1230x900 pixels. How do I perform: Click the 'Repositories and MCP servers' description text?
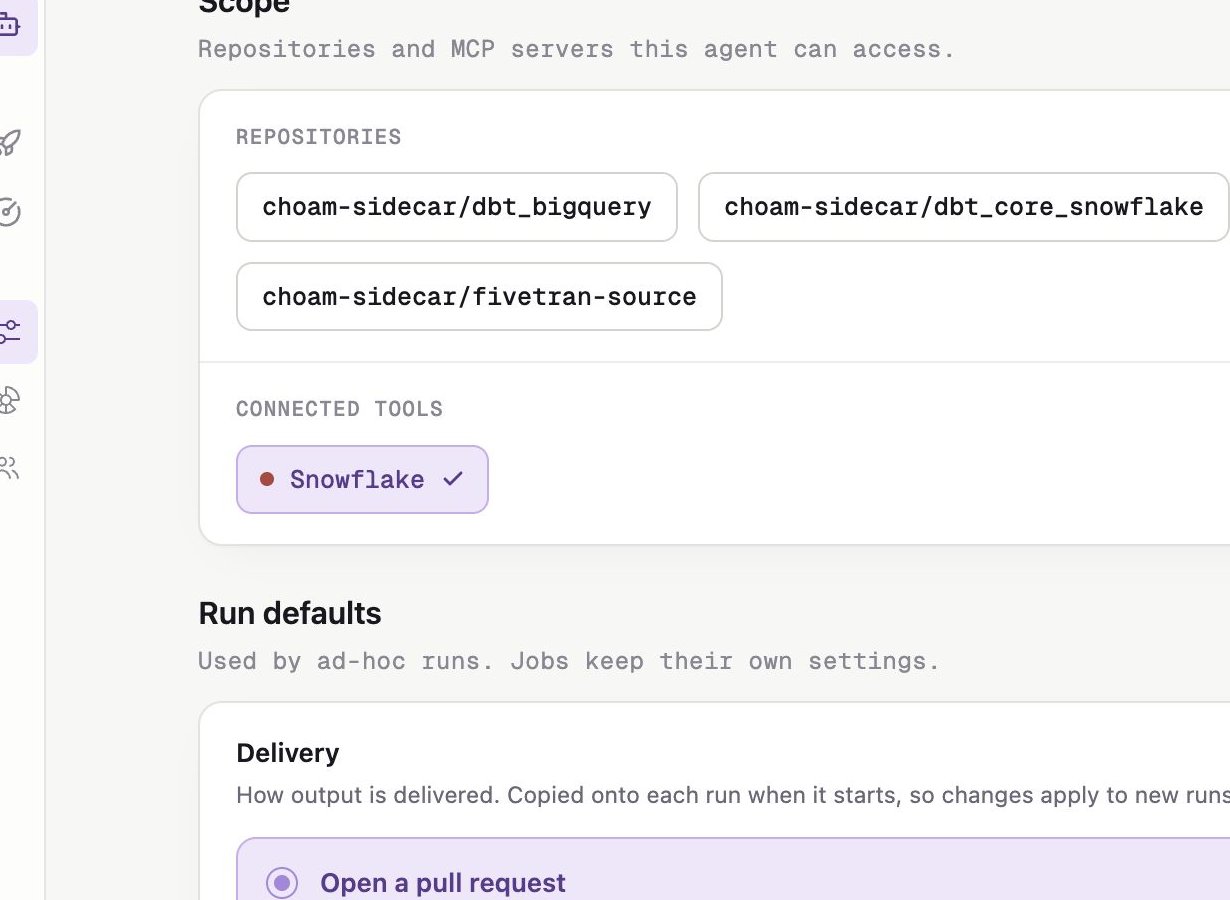[576, 49]
